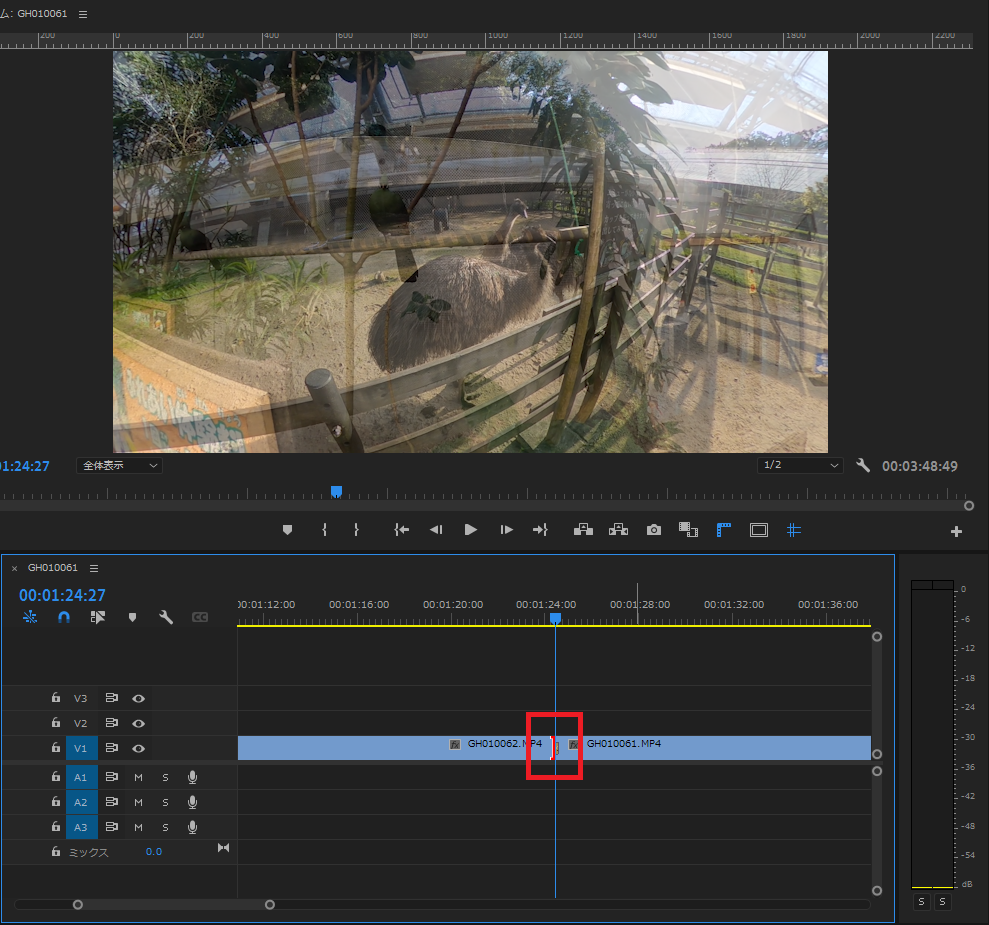Open the zoom level dropdown 全体表示

120,465
